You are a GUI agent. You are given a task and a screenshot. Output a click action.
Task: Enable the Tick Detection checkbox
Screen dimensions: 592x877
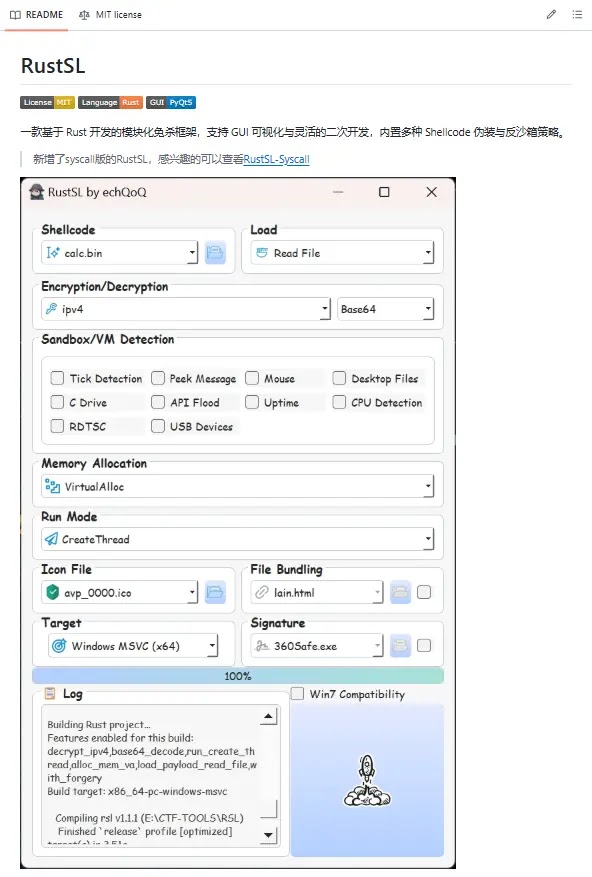(57, 378)
